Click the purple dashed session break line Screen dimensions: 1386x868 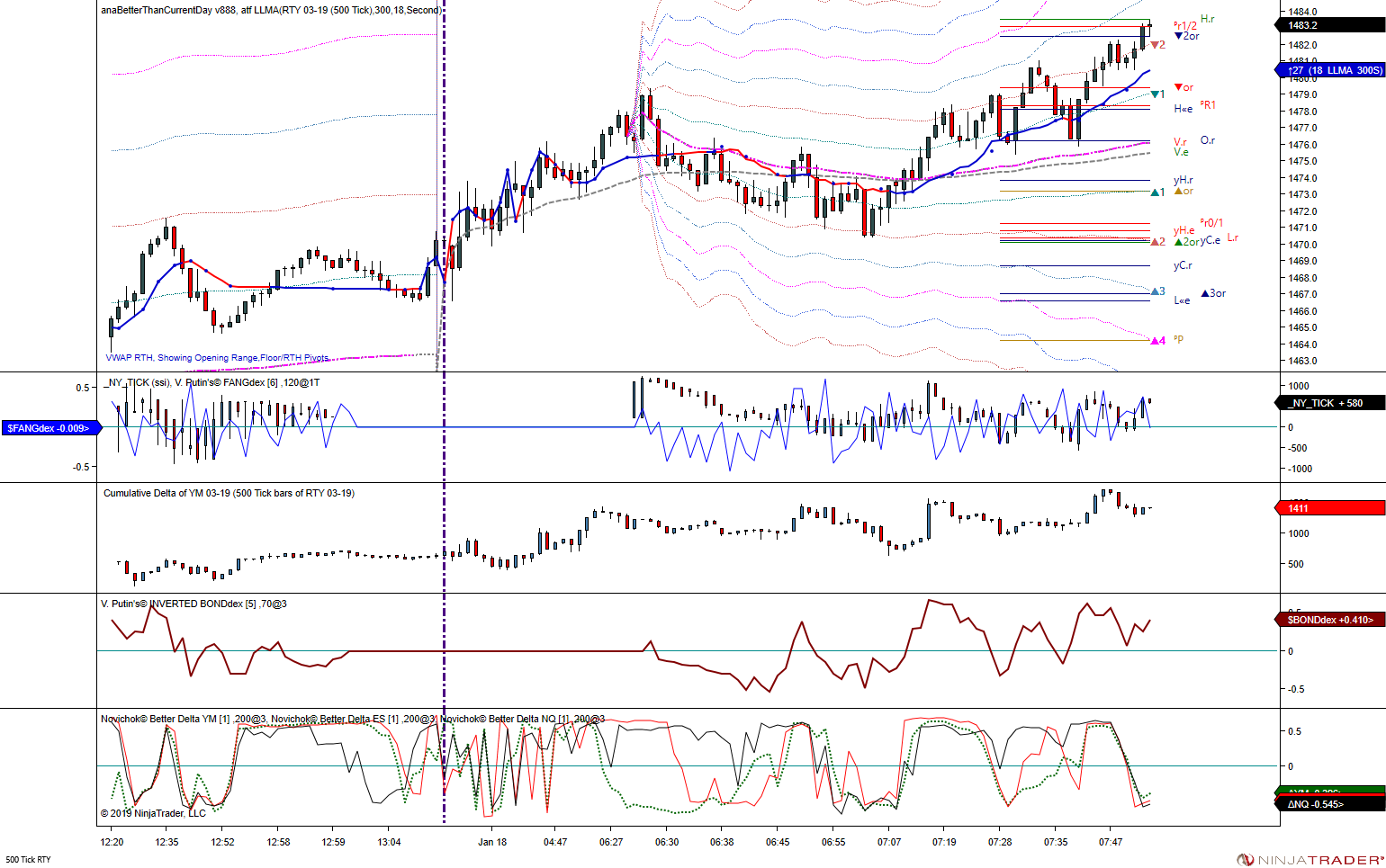444,411
